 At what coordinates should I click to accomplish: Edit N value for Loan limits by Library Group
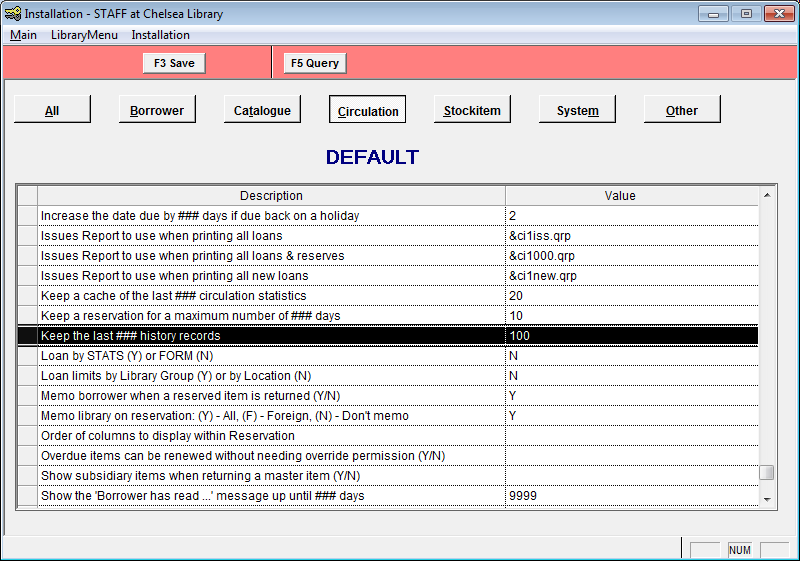(632, 376)
